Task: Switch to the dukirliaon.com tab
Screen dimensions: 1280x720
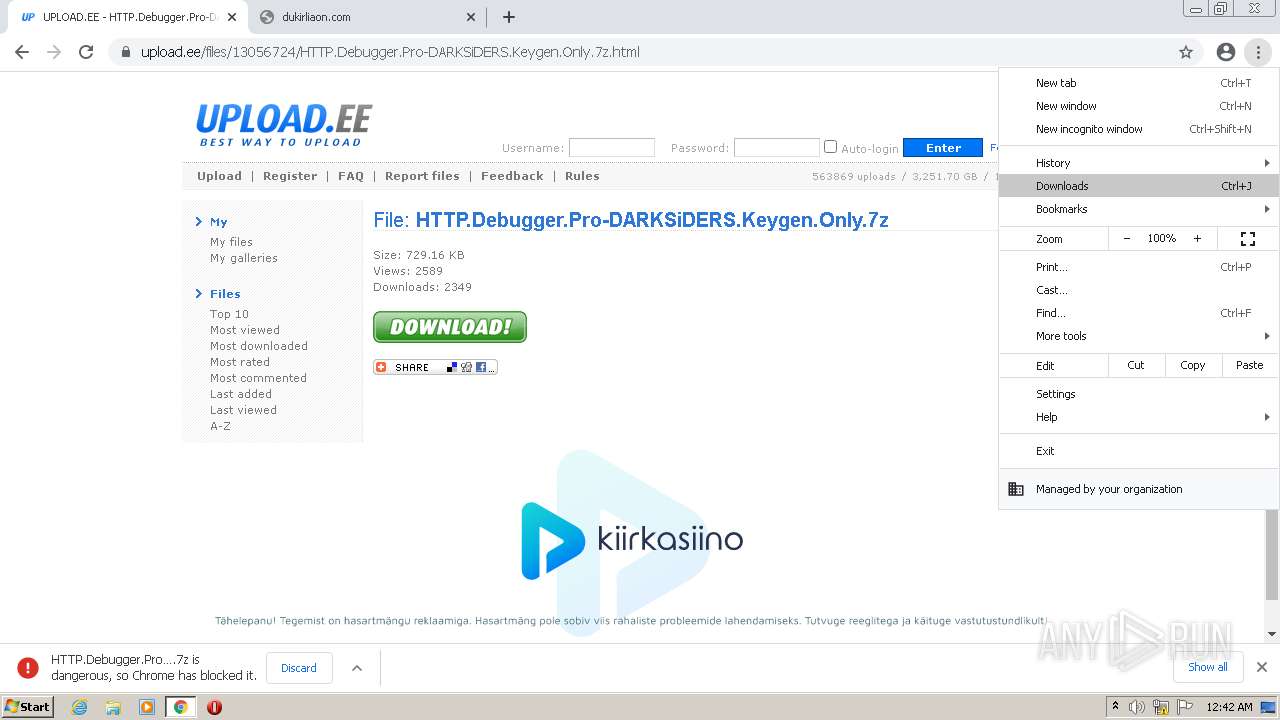Action: pyautogui.click(x=367, y=17)
